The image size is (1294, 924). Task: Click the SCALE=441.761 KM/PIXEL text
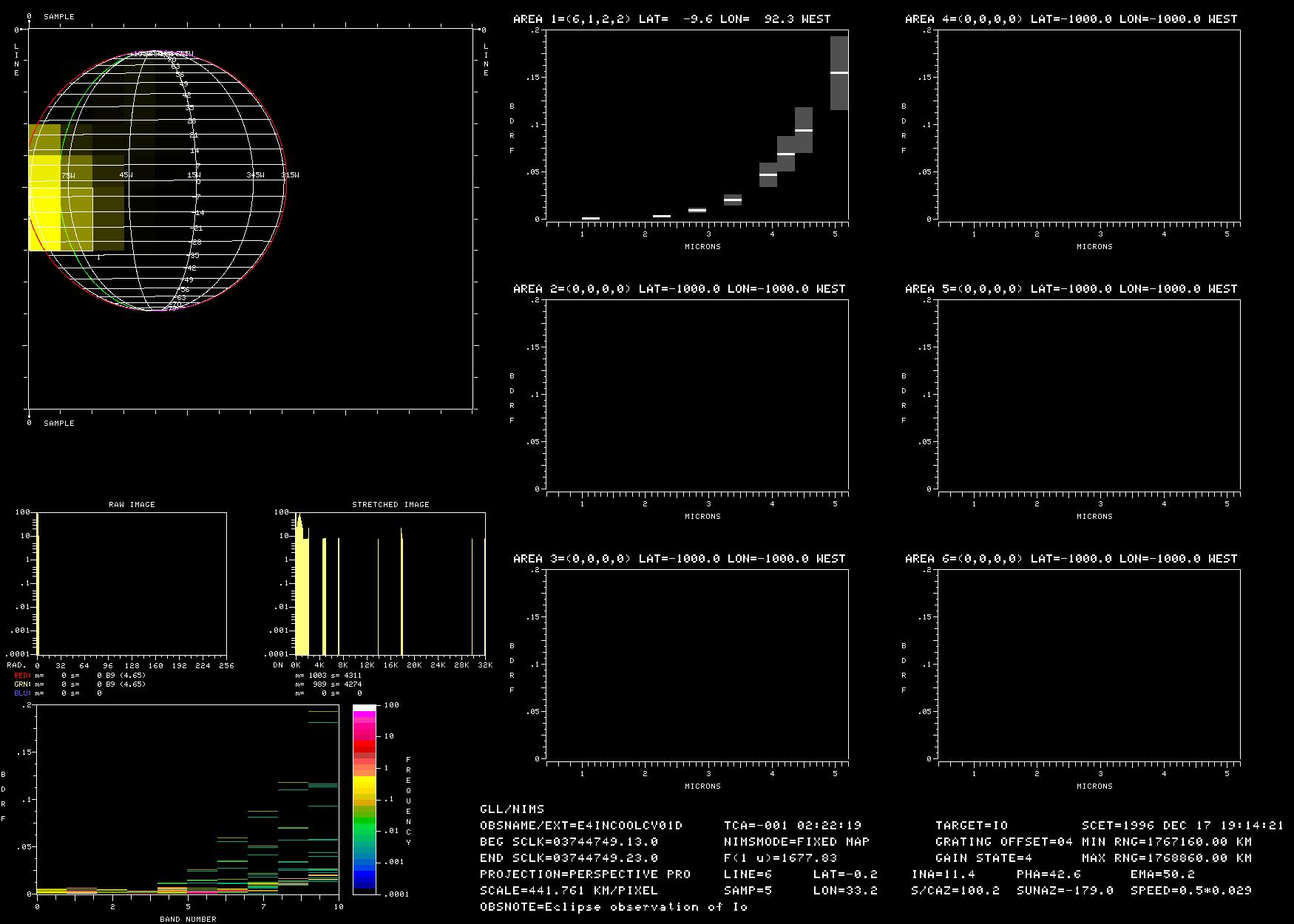coord(569,891)
